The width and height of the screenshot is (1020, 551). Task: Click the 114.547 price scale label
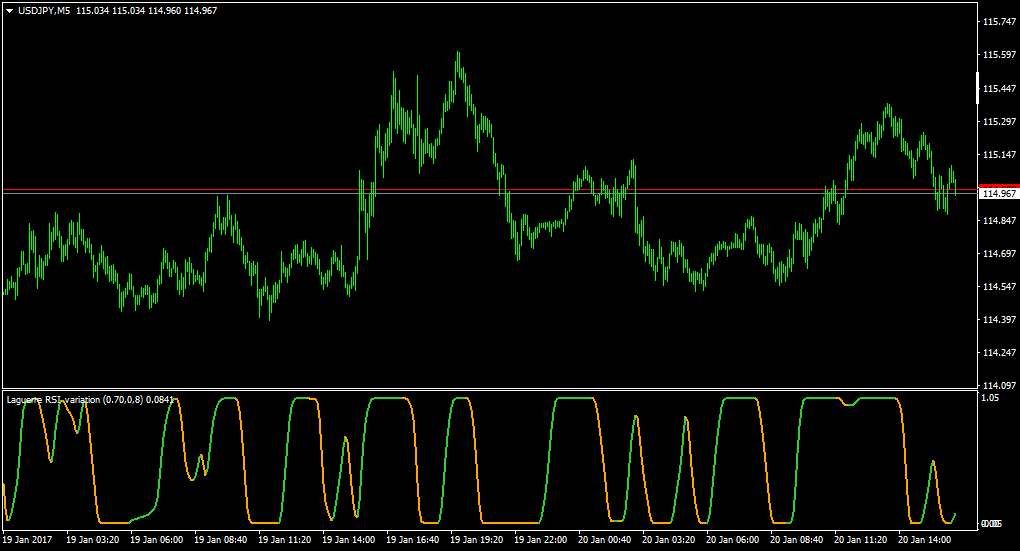[x=999, y=286]
